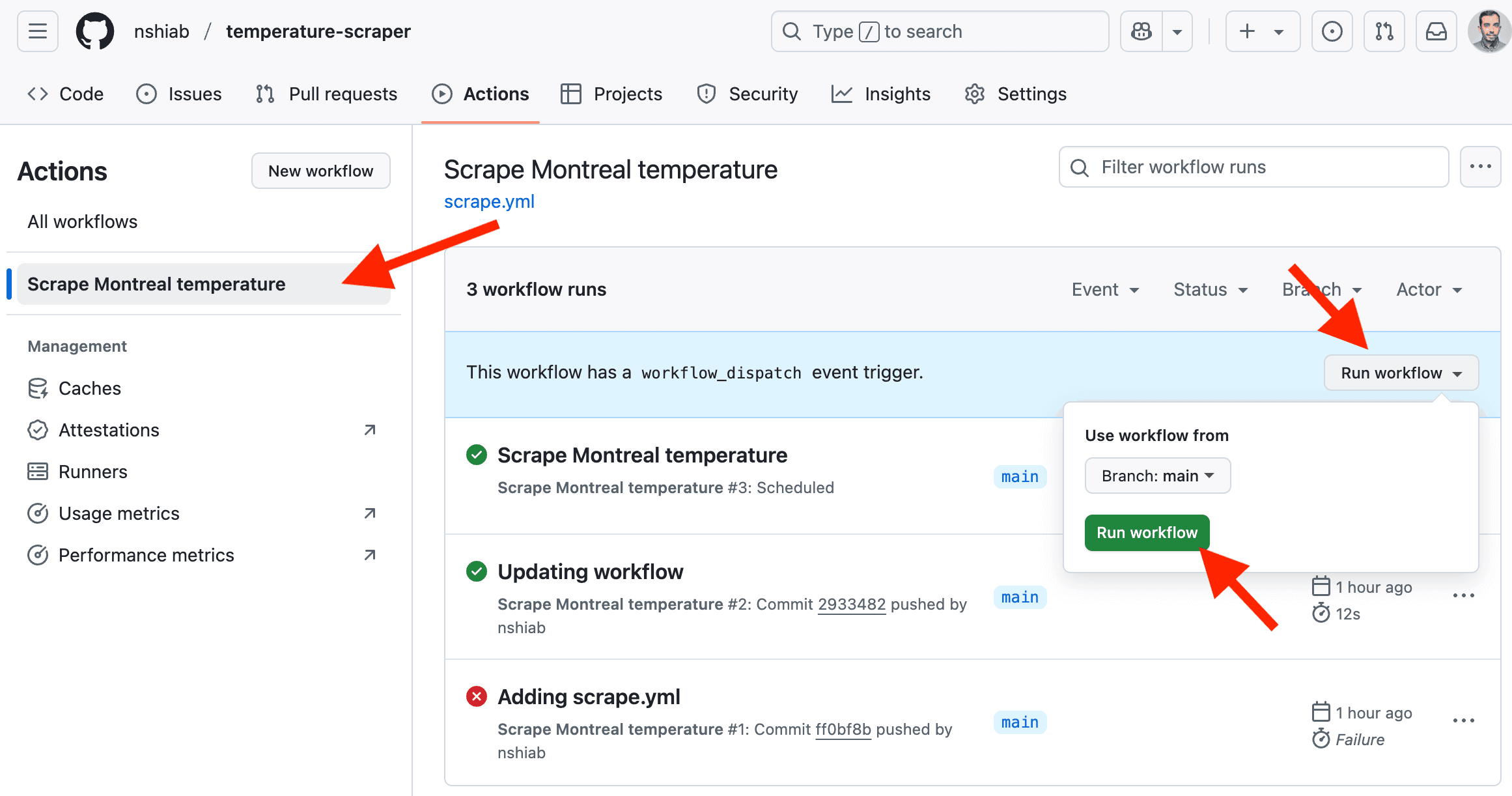Open commit 2933482 link
Screen dimensions: 1512x796
pyautogui.click(x=852, y=604)
